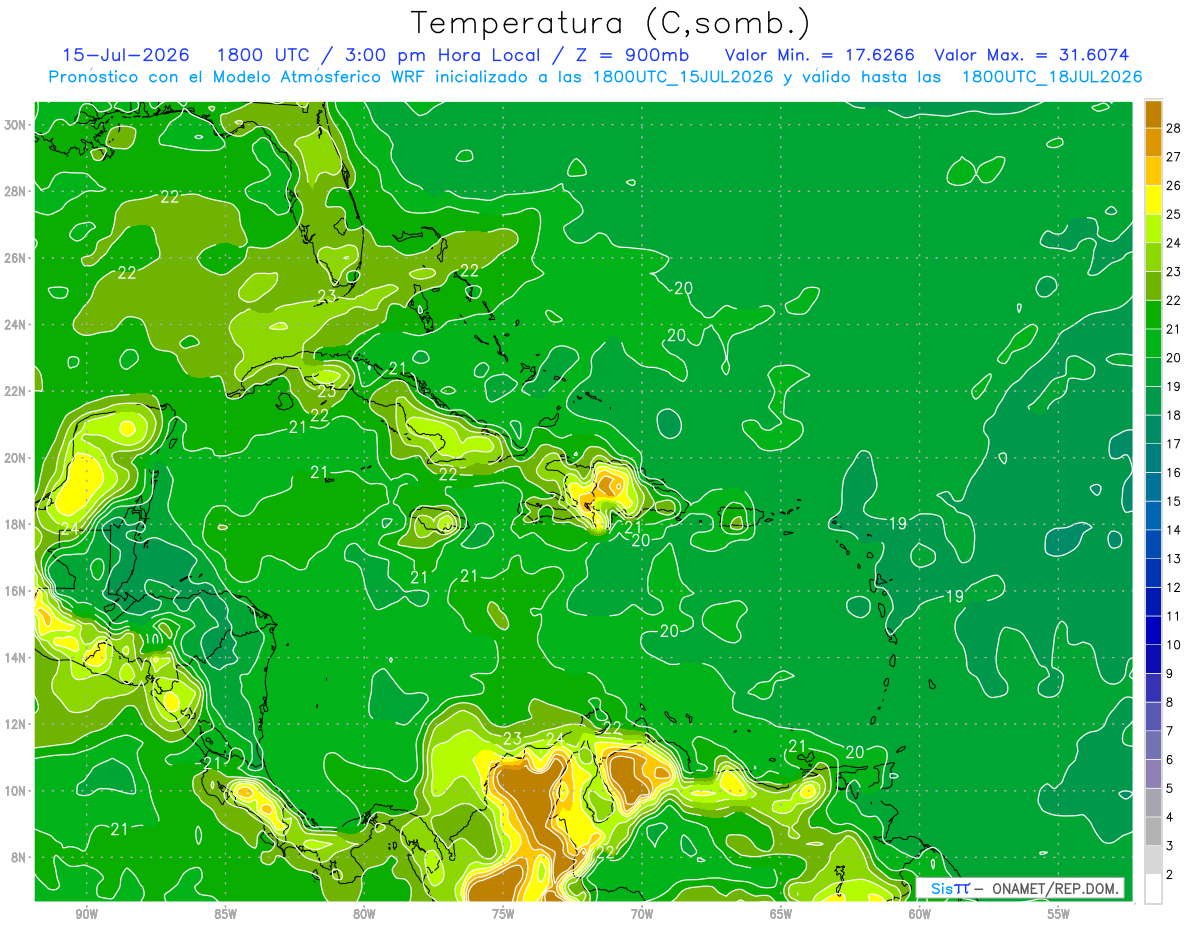The height and width of the screenshot is (927, 1200).
Task: Click the '14N' latitude axis label
Action: (x=15, y=658)
